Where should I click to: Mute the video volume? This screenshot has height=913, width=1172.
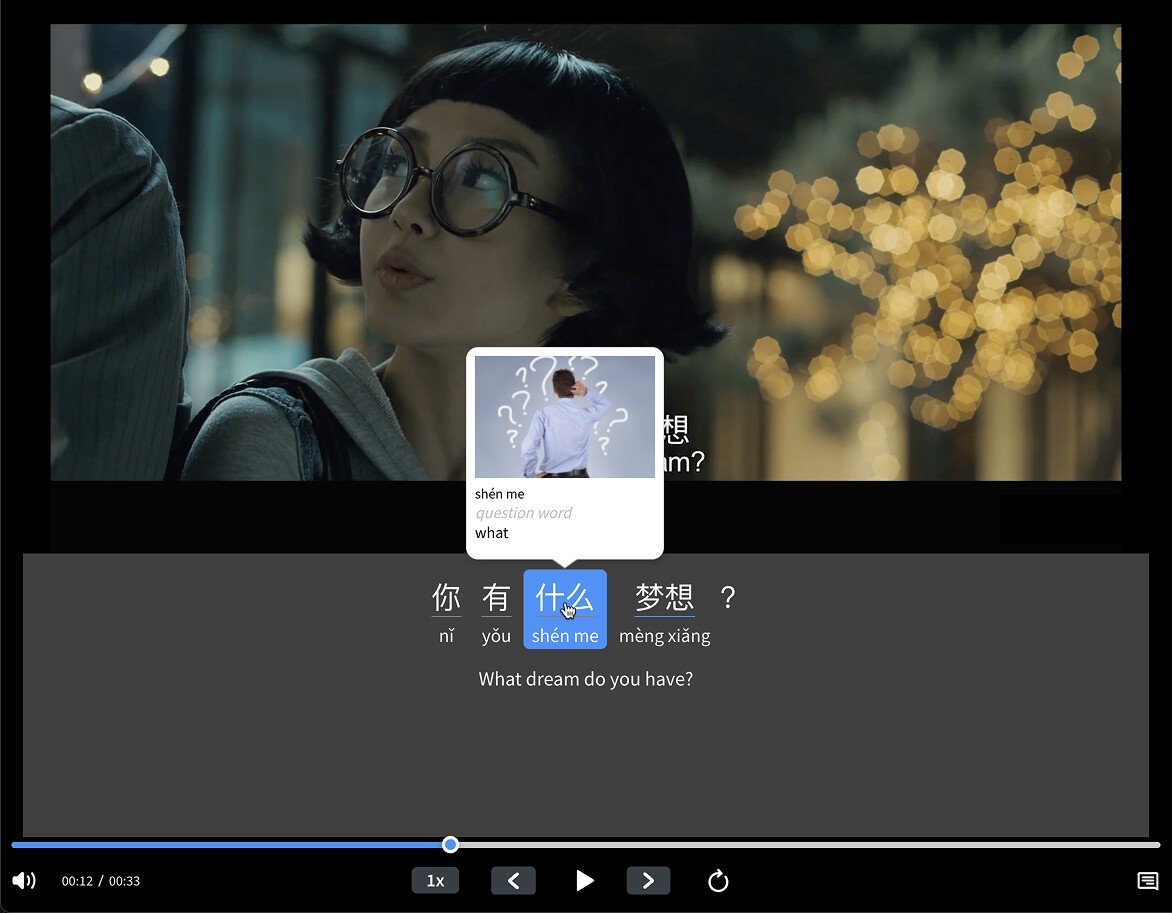23,880
